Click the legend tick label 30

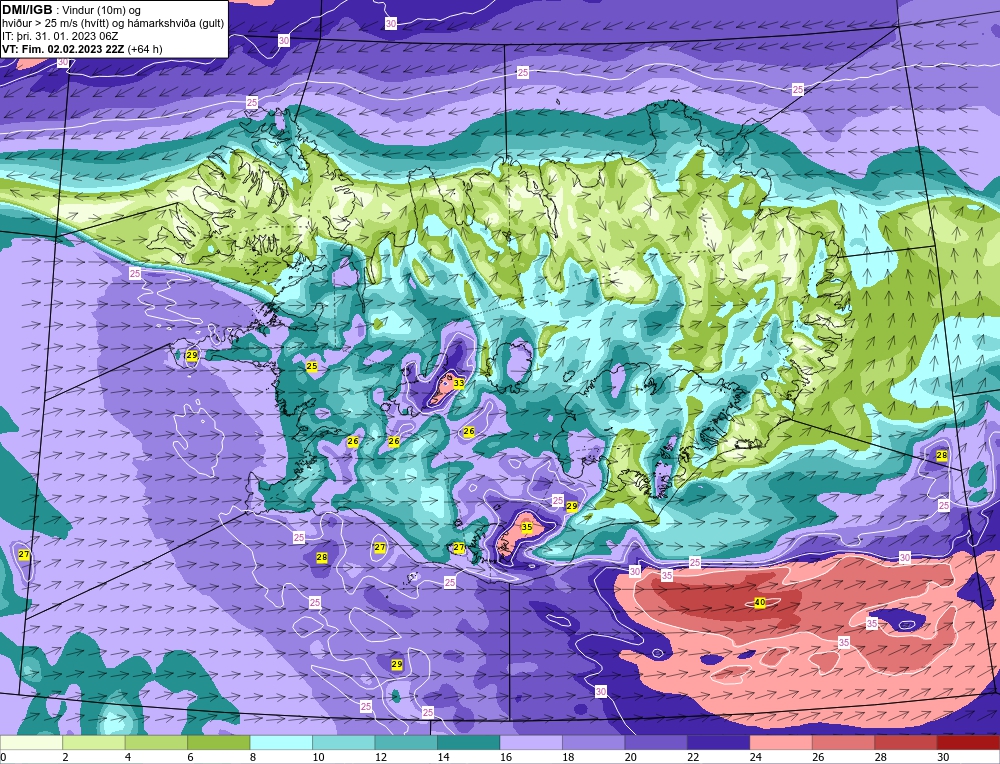943,757
